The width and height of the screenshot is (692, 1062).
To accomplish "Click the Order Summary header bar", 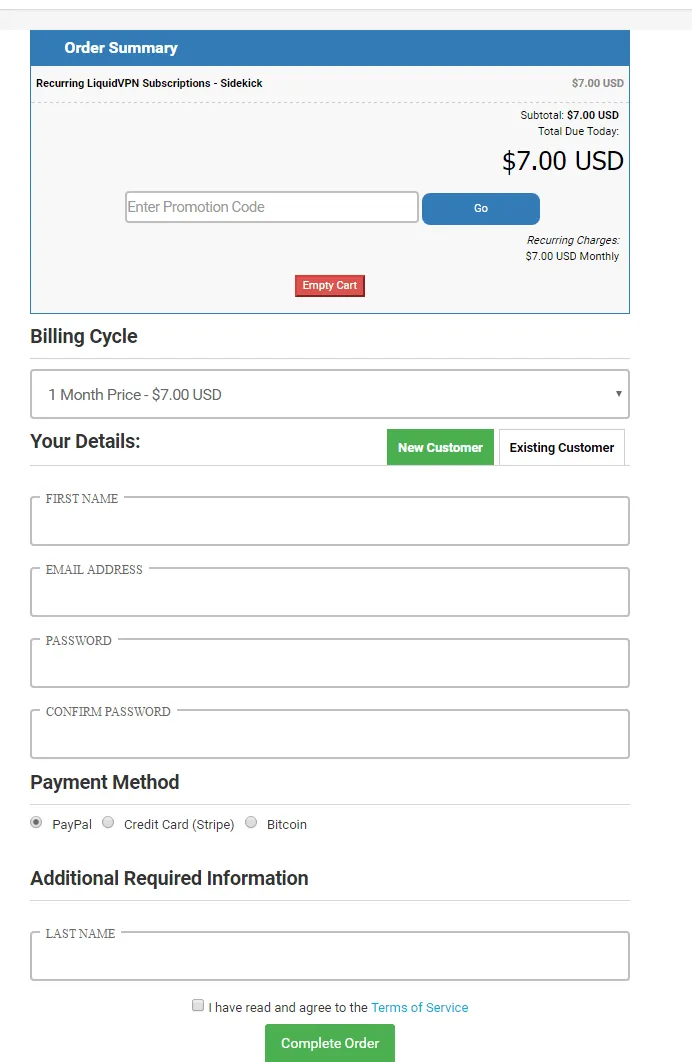I will tap(330, 48).
